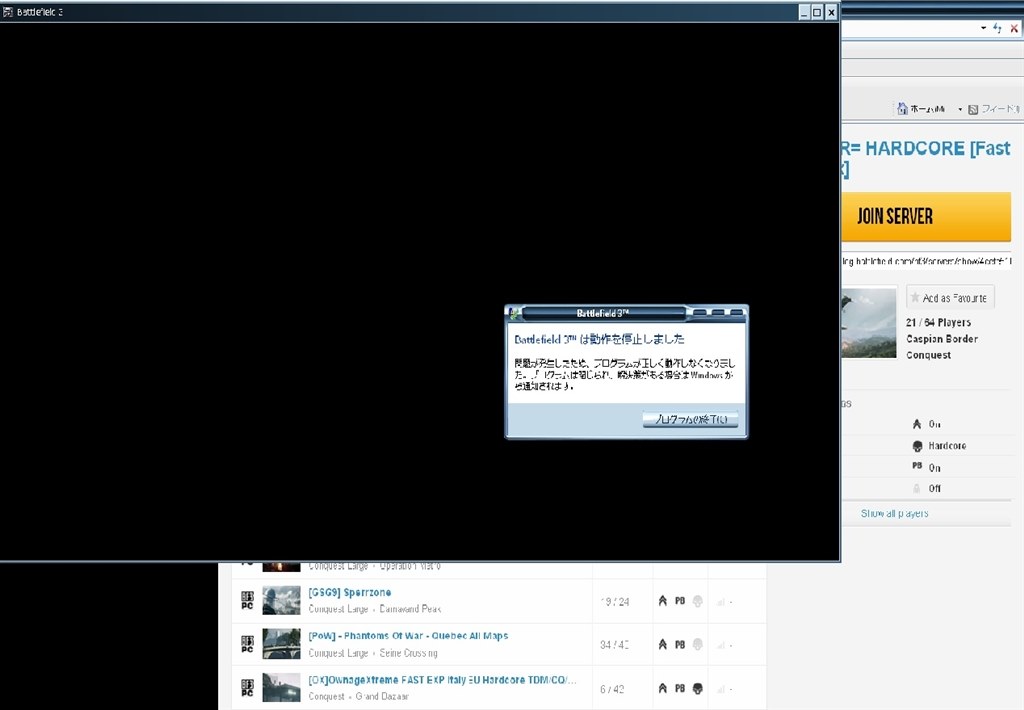
Task: Minimize the Battlefield 3 game window
Action: pos(805,12)
